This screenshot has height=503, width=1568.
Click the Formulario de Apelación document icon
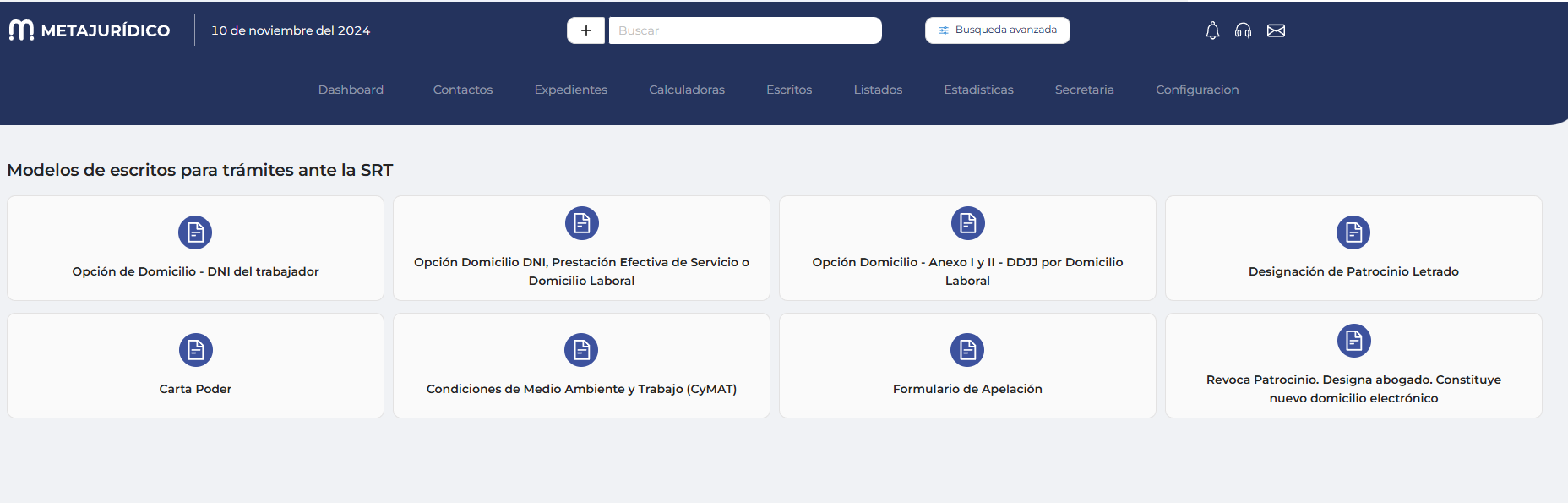967,350
